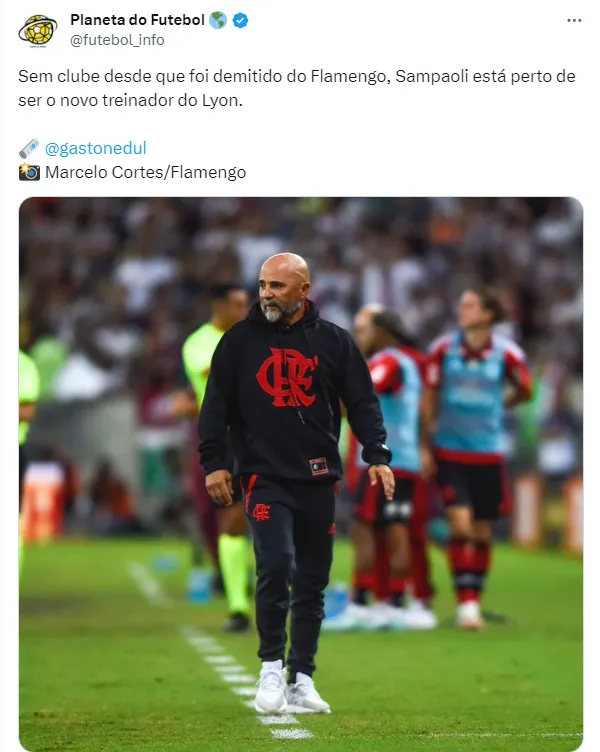Select the Marcelo Cortes/Flamengo credit text

tap(145, 172)
